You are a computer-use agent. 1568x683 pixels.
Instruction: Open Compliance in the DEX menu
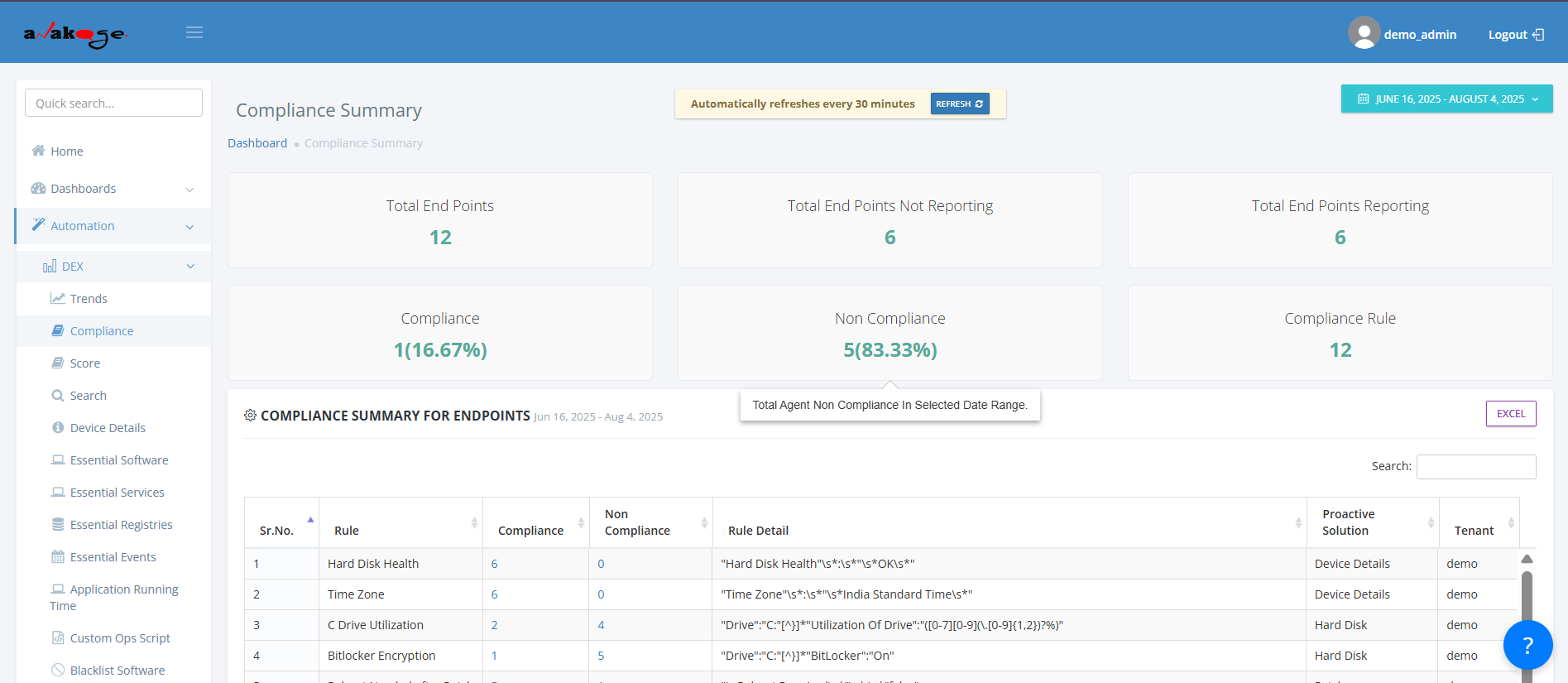(113, 331)
